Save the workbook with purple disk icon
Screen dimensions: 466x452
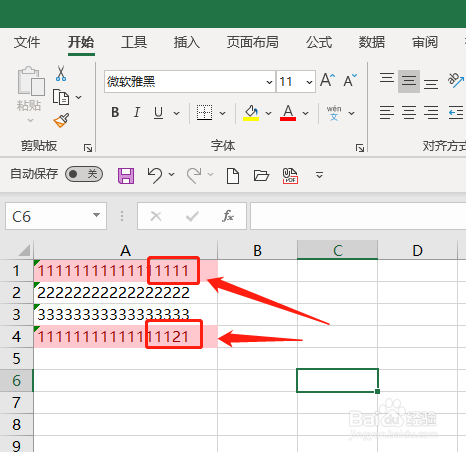tap(126, 175)
